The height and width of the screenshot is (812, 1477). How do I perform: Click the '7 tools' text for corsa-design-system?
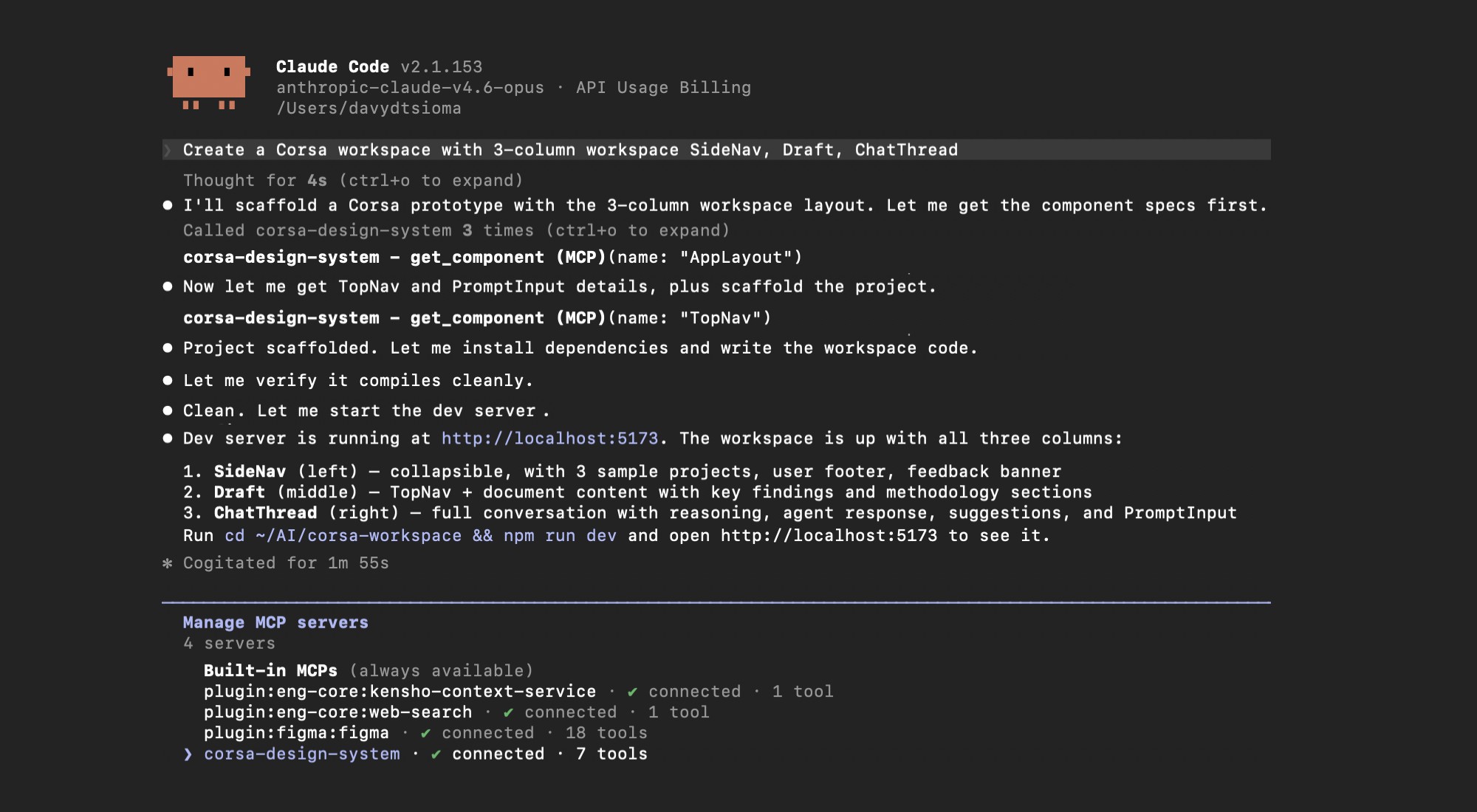coord(612,754)
